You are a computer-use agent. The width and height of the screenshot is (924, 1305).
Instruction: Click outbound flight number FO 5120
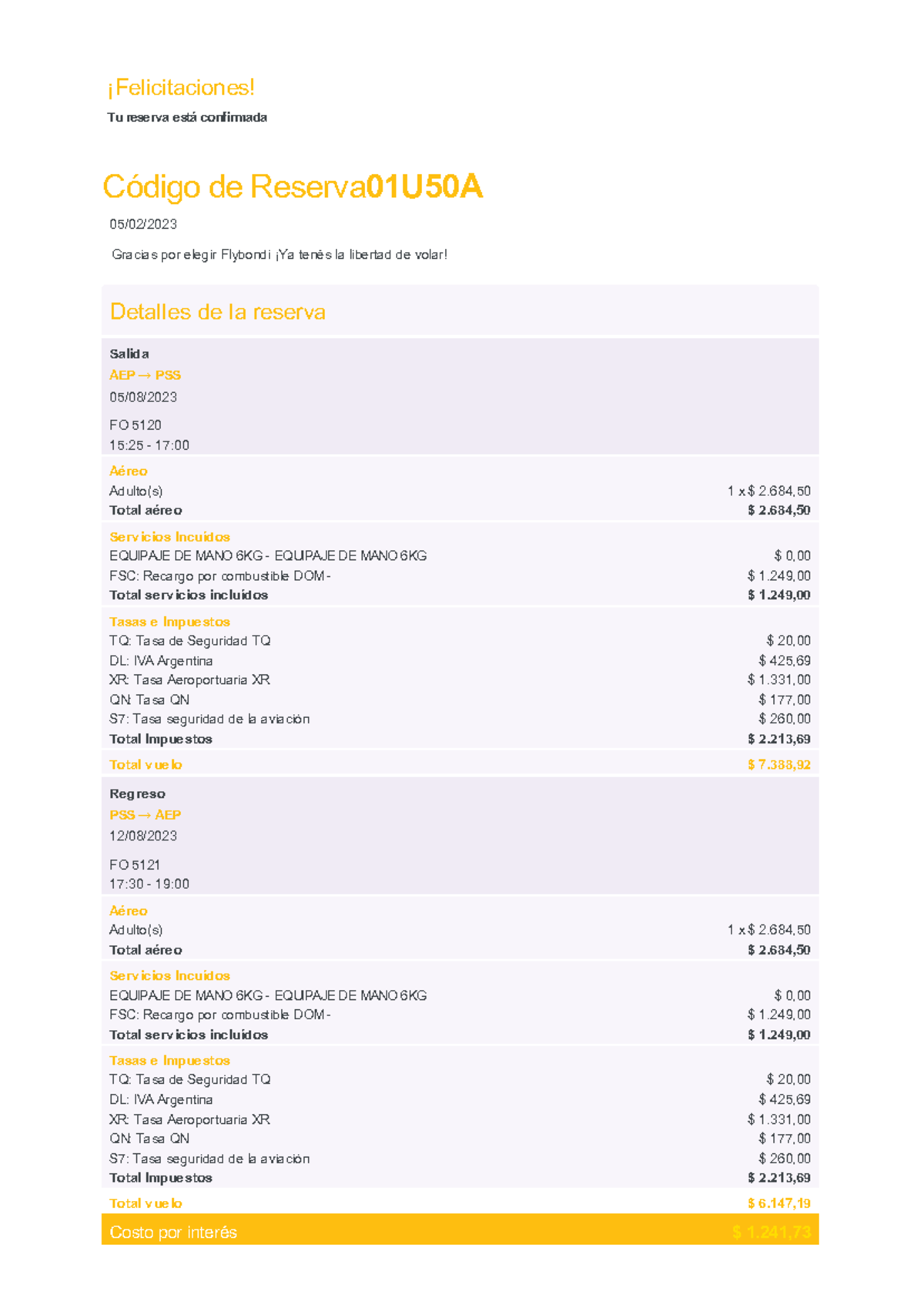(x=136, y=425)
